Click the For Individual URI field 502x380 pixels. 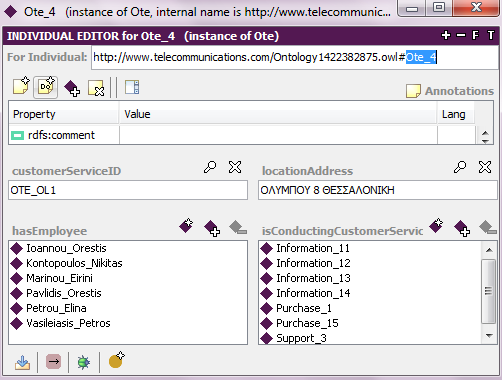(x=295, y=58)
